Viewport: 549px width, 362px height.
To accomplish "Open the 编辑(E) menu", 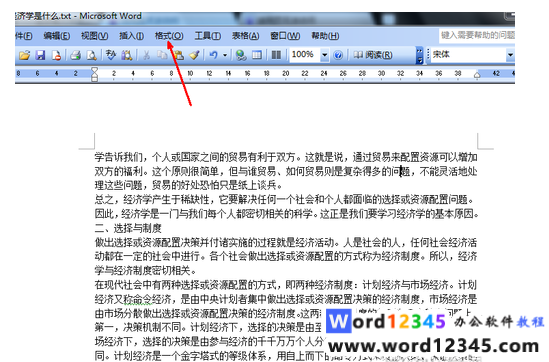I will [x=57, y=36].
